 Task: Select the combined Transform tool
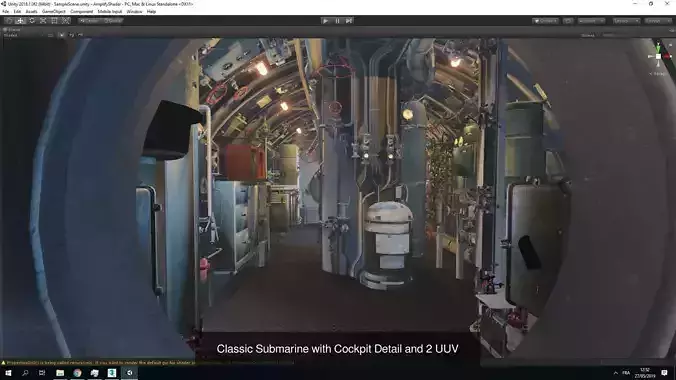[x=66, y=21]
